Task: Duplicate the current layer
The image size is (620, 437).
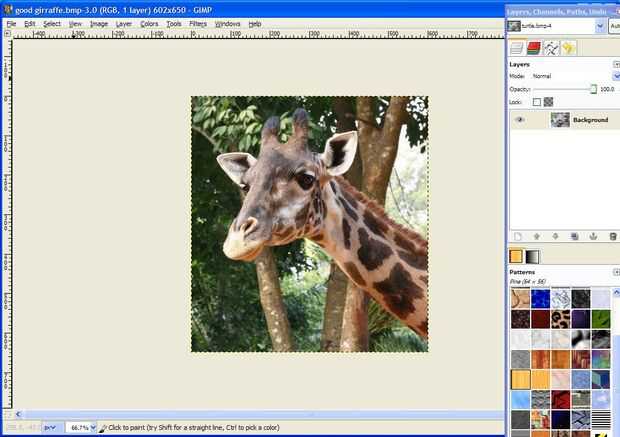Action: pos(575,236)
